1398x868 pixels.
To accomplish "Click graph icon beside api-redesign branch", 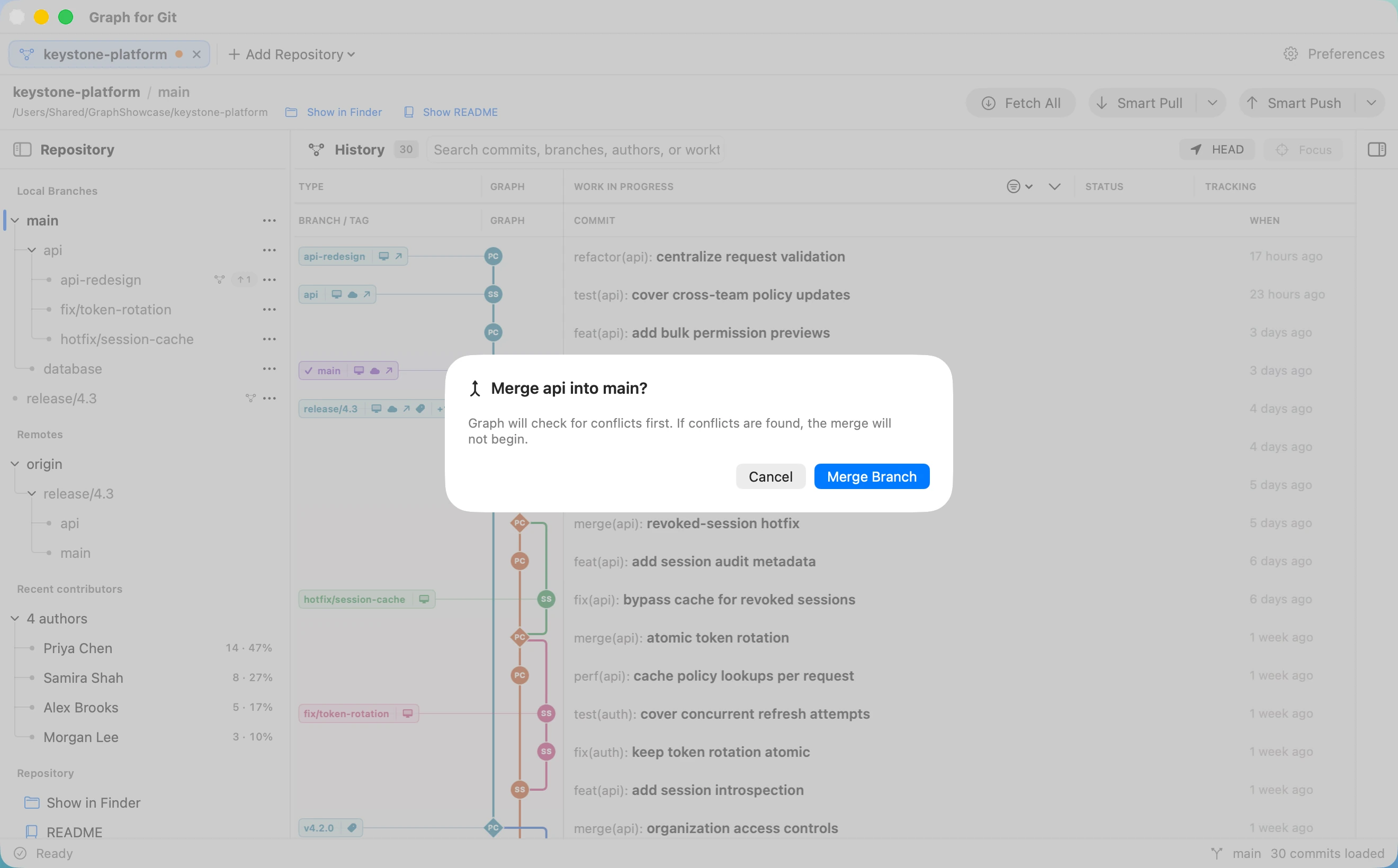I will coord(219,280).
